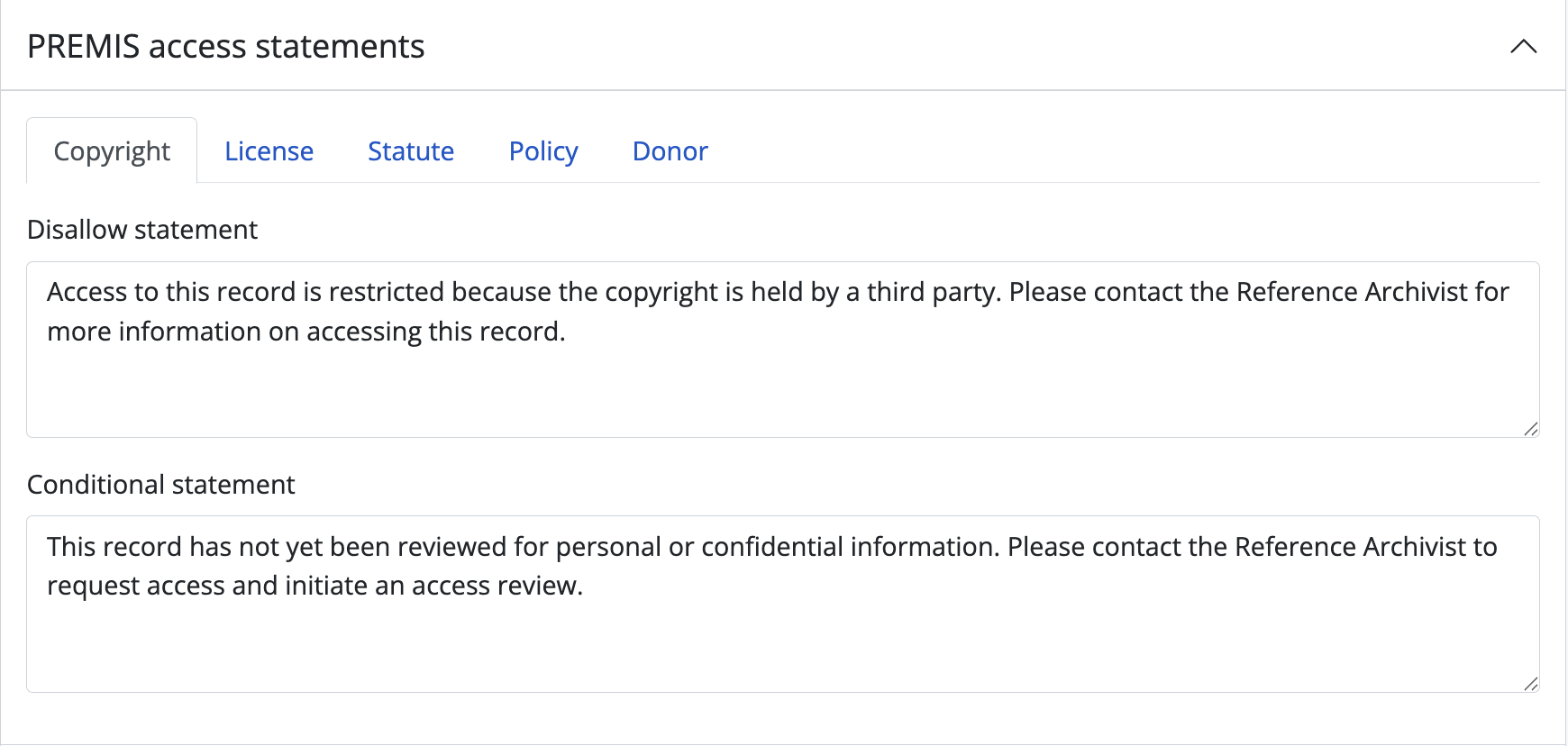Select the Copyright tab
The height and width of the screenshot is (746, 1568).
pyautogui.click(x=112, y=151)
